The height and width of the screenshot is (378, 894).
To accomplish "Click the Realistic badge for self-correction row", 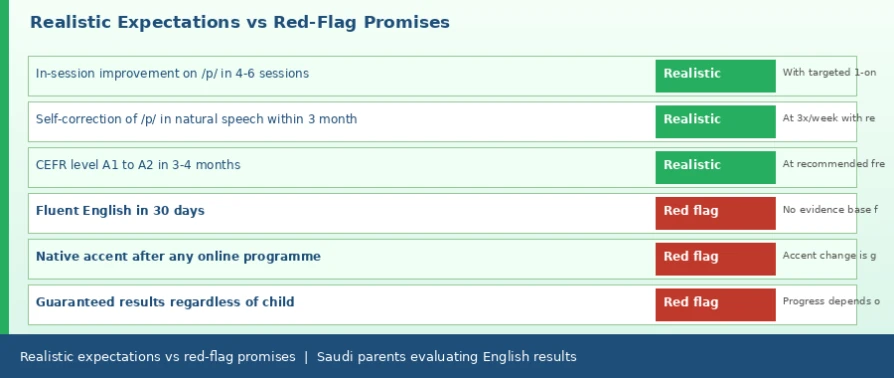I will (x=715, y=121).
